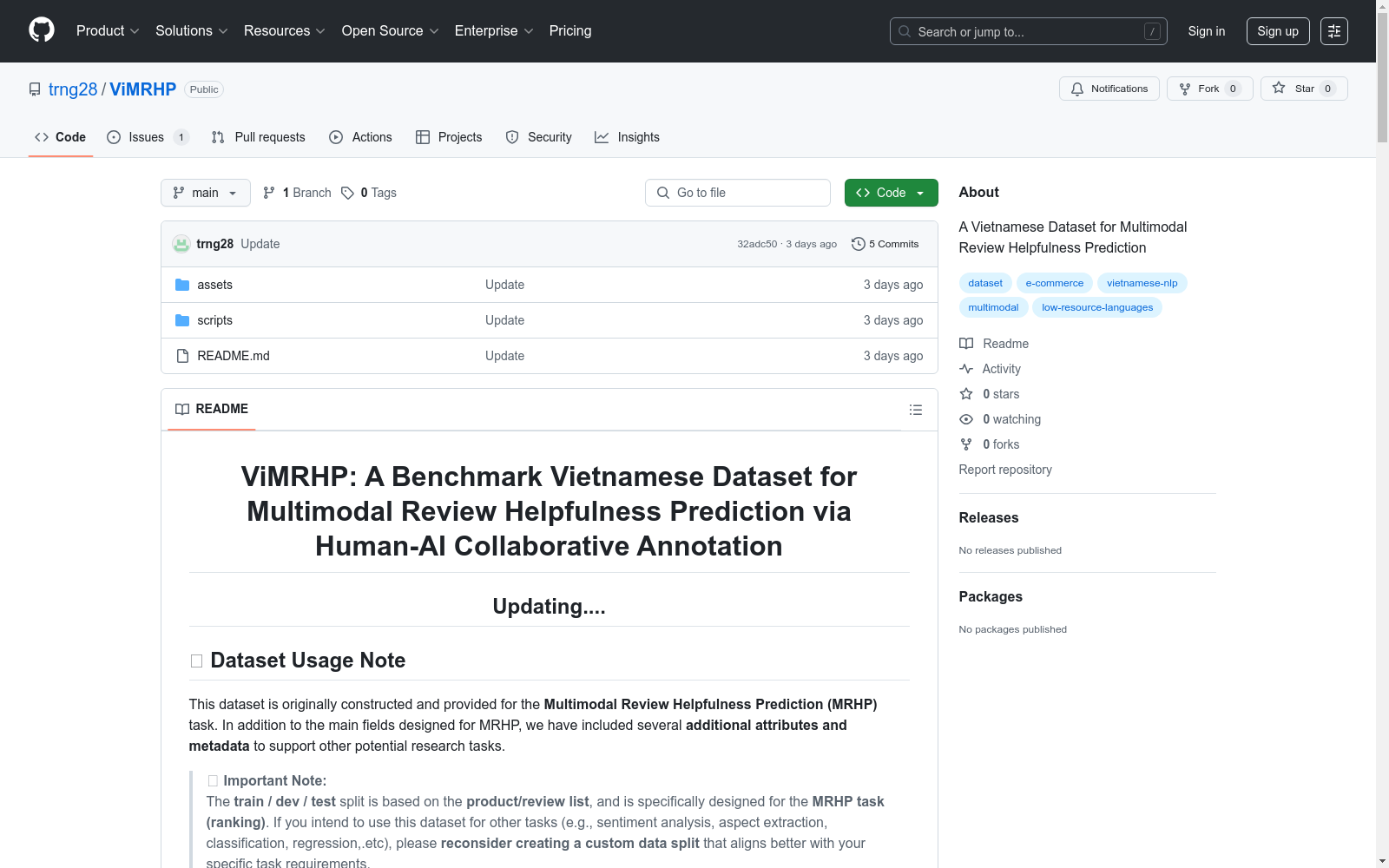
Task: Open the command palette icon in header
Action: point(1334,31)
